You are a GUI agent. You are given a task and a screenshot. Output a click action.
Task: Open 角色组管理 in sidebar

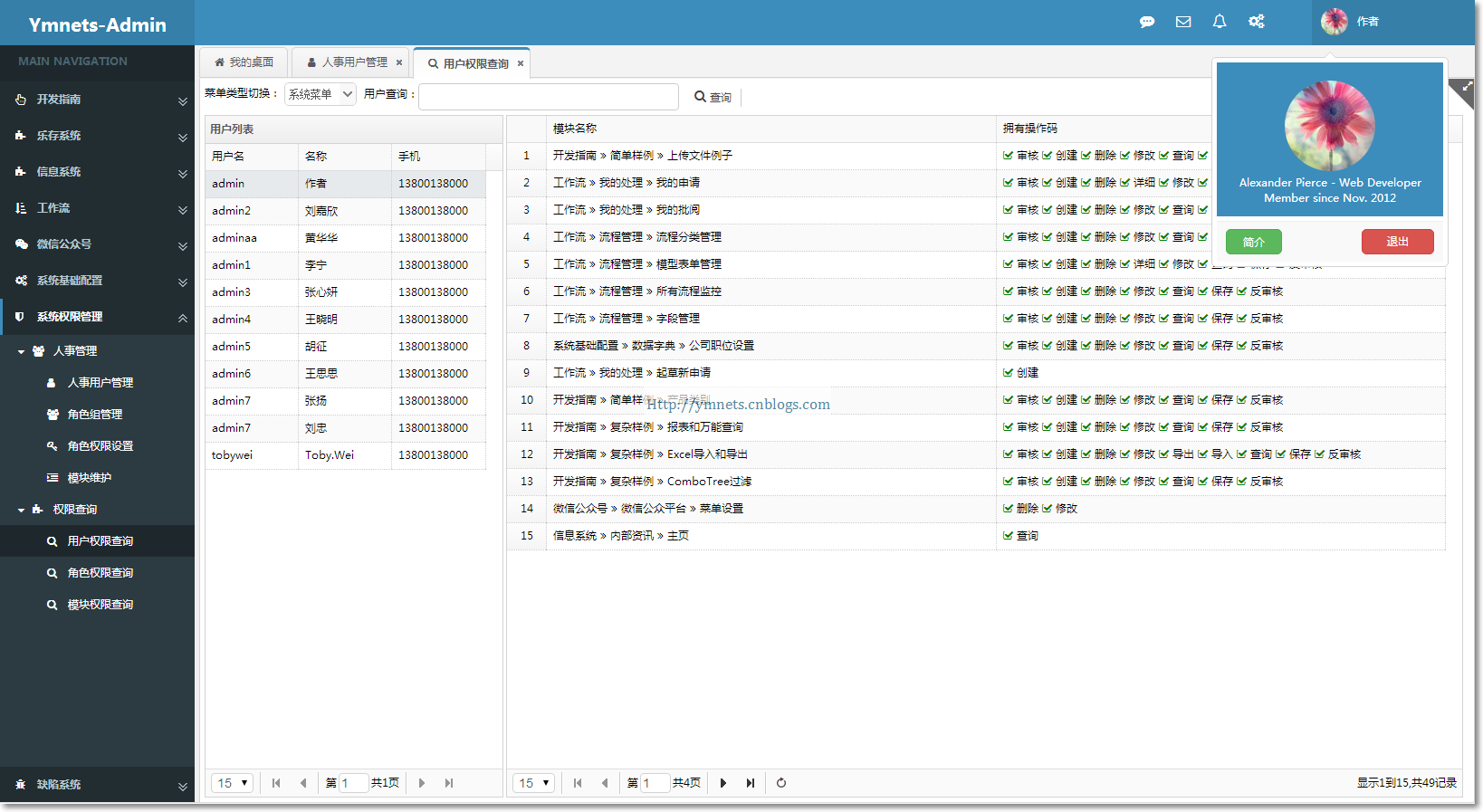pyautogui.click(x=97, y=415)
